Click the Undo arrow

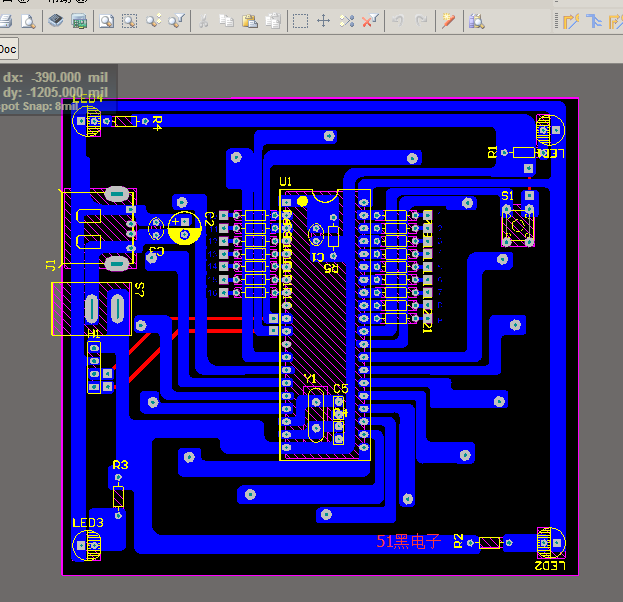click(x=398, y=20)
